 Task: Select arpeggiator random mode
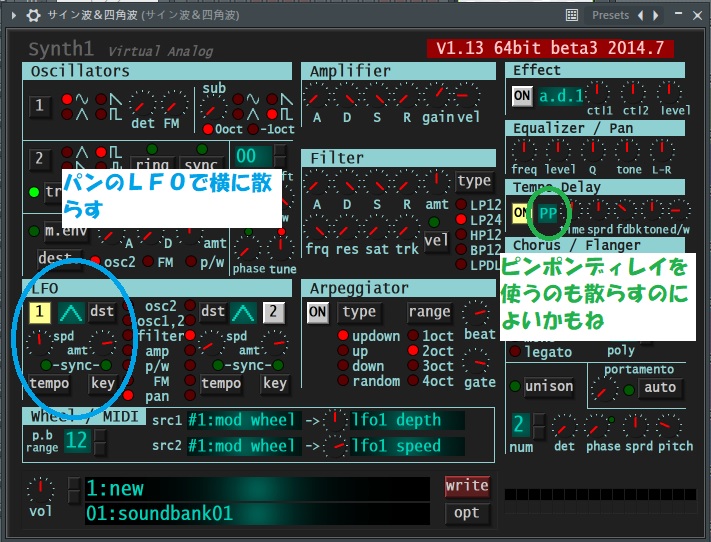click(343, 381)
